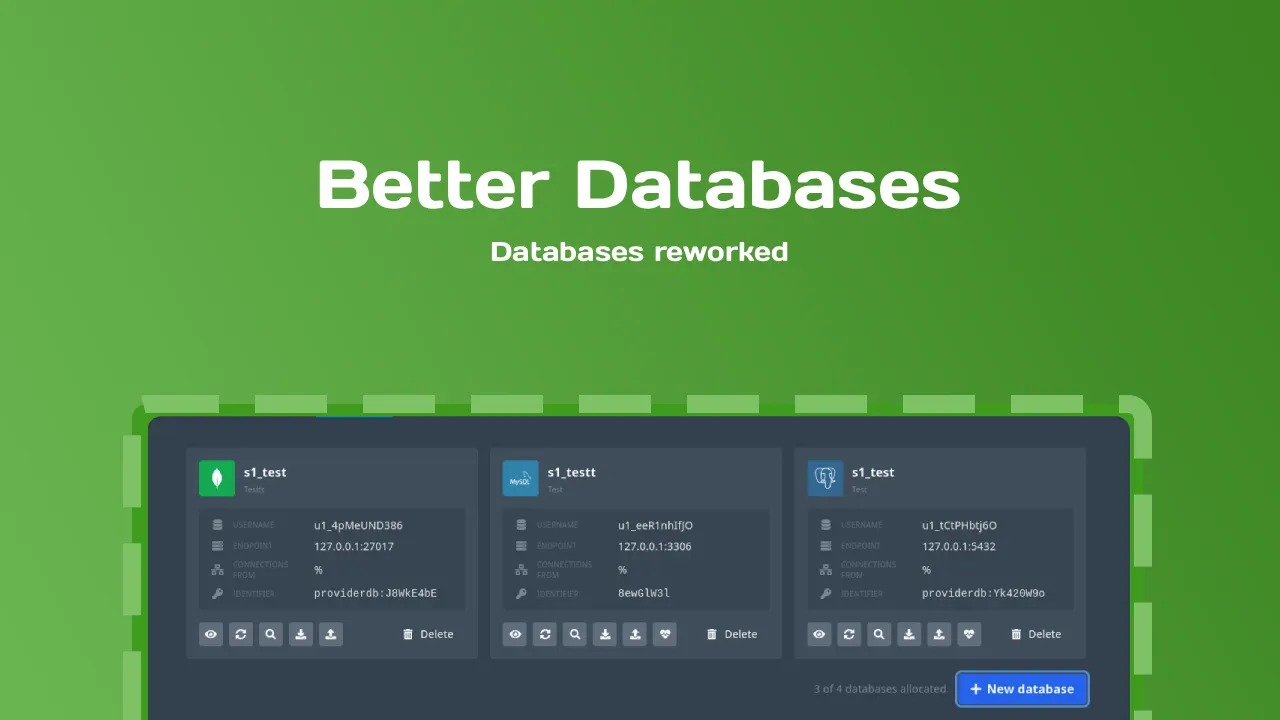Show password for MySQL s1_testt database
The image size is (1280, 720).
(x=515, y=634)
